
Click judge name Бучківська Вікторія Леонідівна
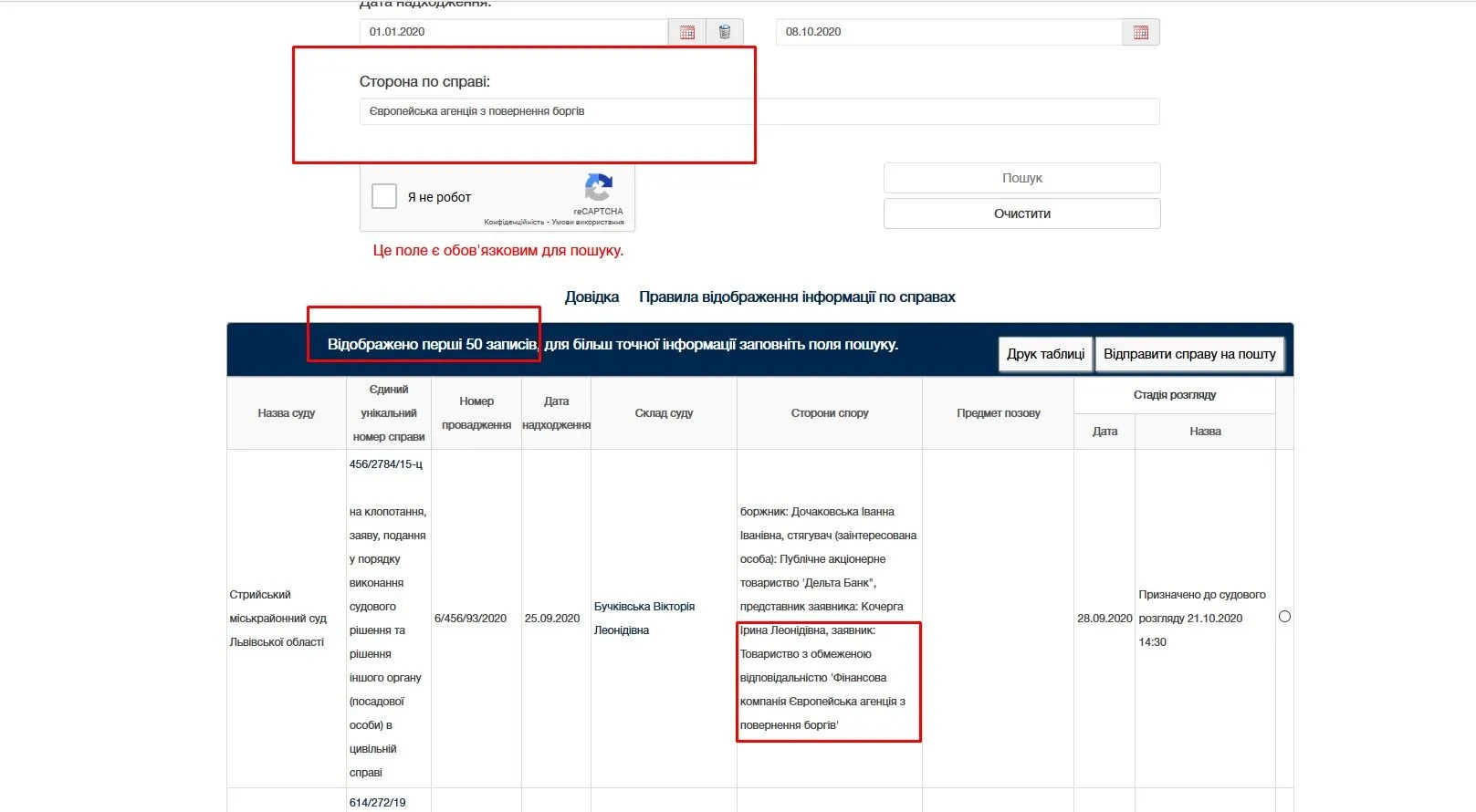click(x=644, y=618)
